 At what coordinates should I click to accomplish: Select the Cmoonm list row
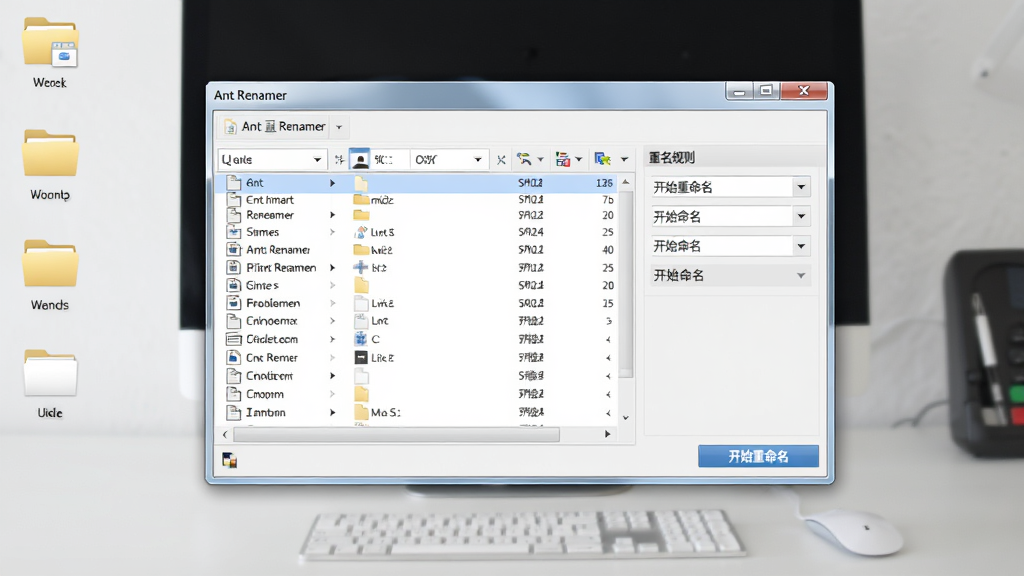coord(417,394)
